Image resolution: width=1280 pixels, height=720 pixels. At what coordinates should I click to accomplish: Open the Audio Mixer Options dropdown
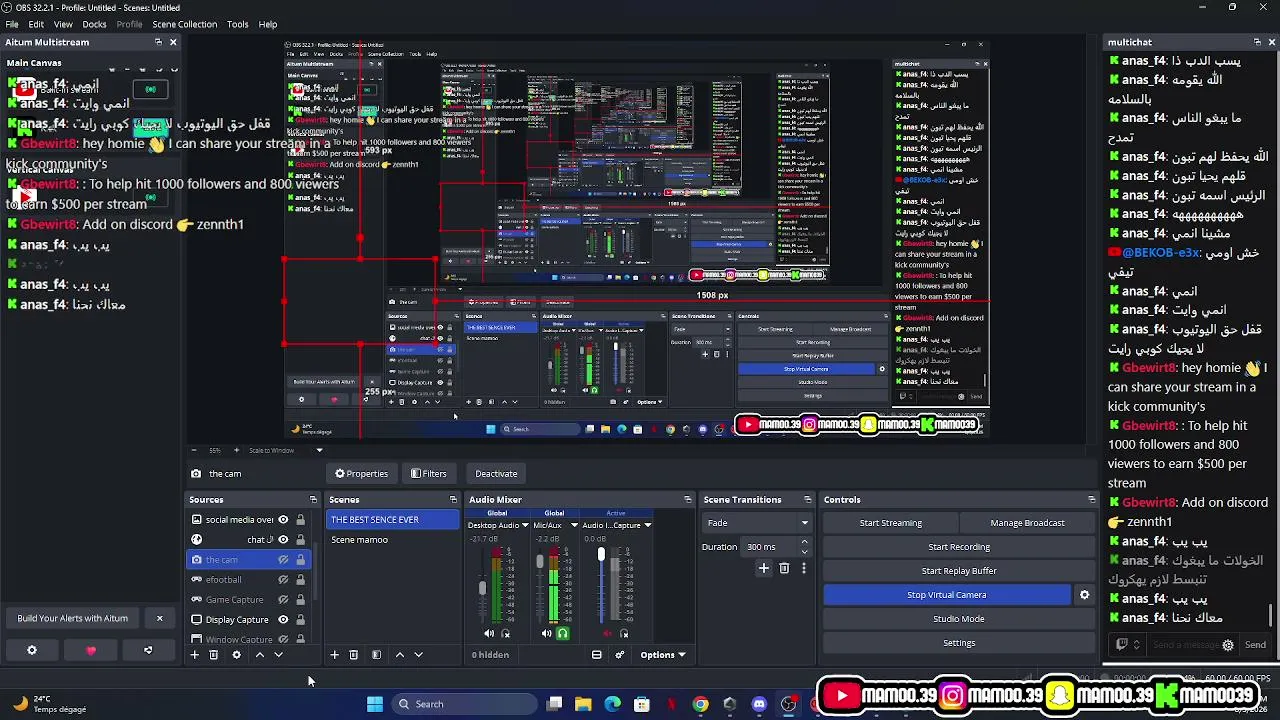point(663,655)
